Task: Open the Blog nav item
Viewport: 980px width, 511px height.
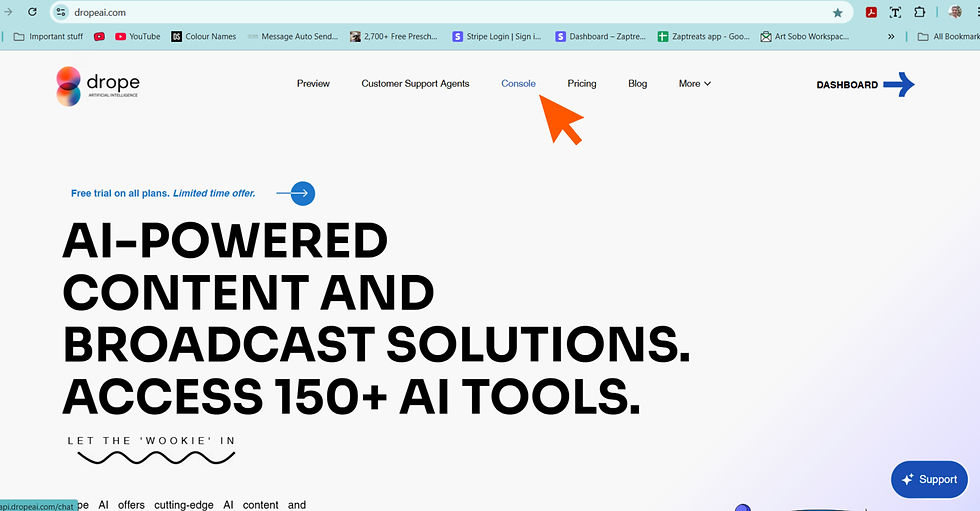Action: tap(638, 84)
